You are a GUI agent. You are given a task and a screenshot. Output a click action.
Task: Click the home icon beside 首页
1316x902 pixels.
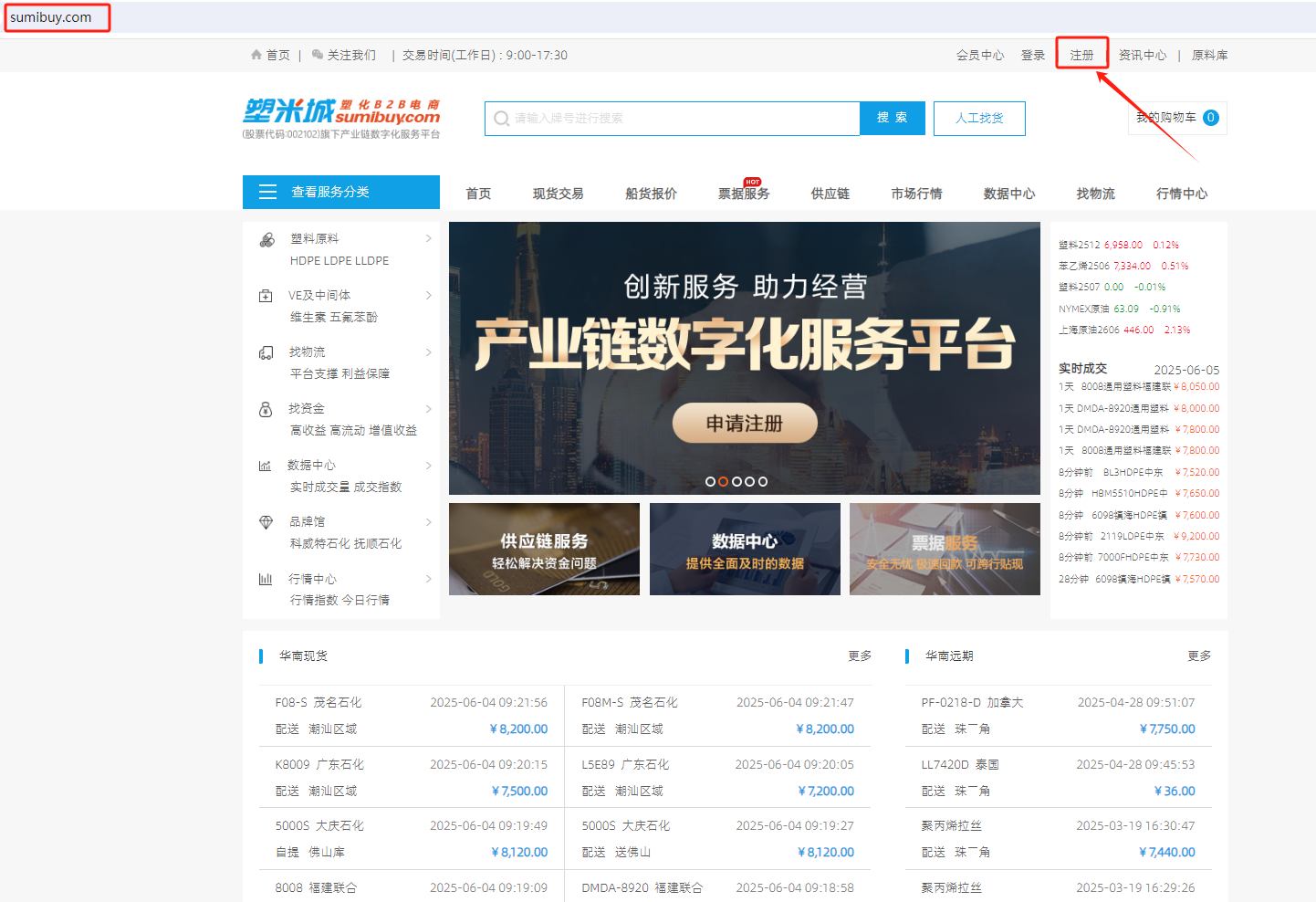(x=256, y=55)
